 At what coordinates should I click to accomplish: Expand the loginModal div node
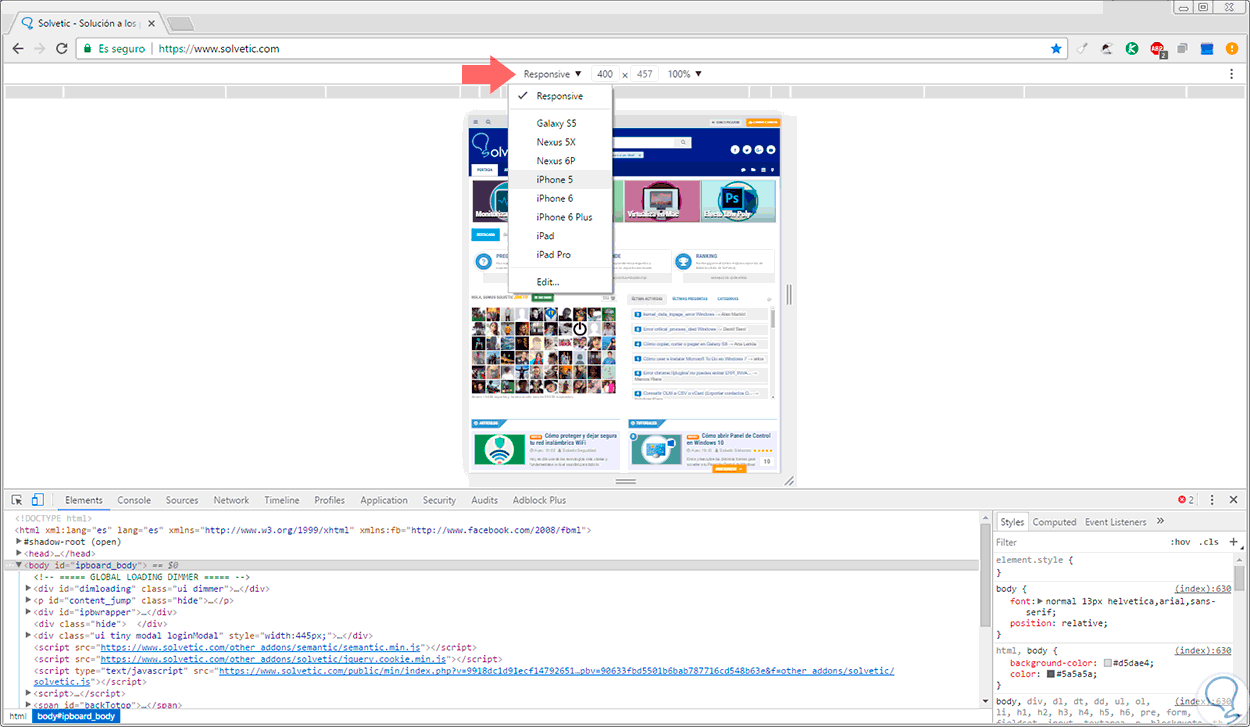[28, 635]
